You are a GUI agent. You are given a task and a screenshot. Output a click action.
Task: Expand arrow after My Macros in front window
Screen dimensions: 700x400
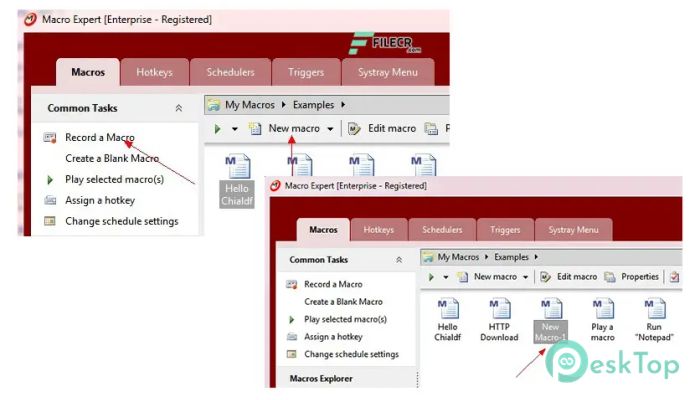486,257
